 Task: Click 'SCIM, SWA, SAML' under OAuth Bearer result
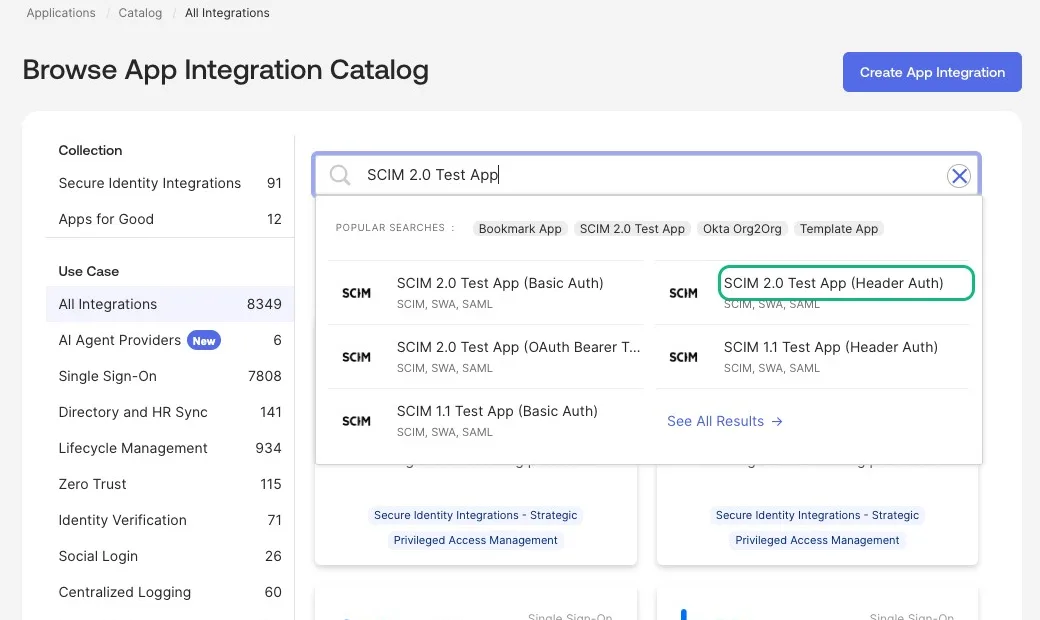pos(444,368)
